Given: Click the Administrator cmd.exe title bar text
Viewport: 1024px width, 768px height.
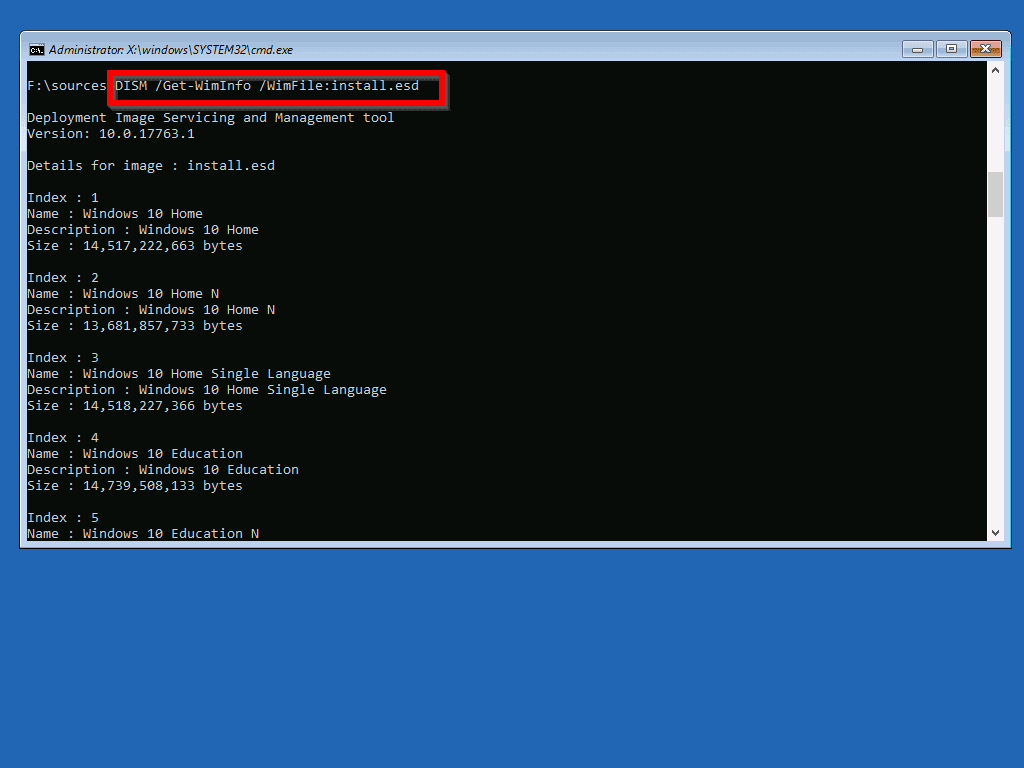Looking at the screenshot, I should (170, 49).
